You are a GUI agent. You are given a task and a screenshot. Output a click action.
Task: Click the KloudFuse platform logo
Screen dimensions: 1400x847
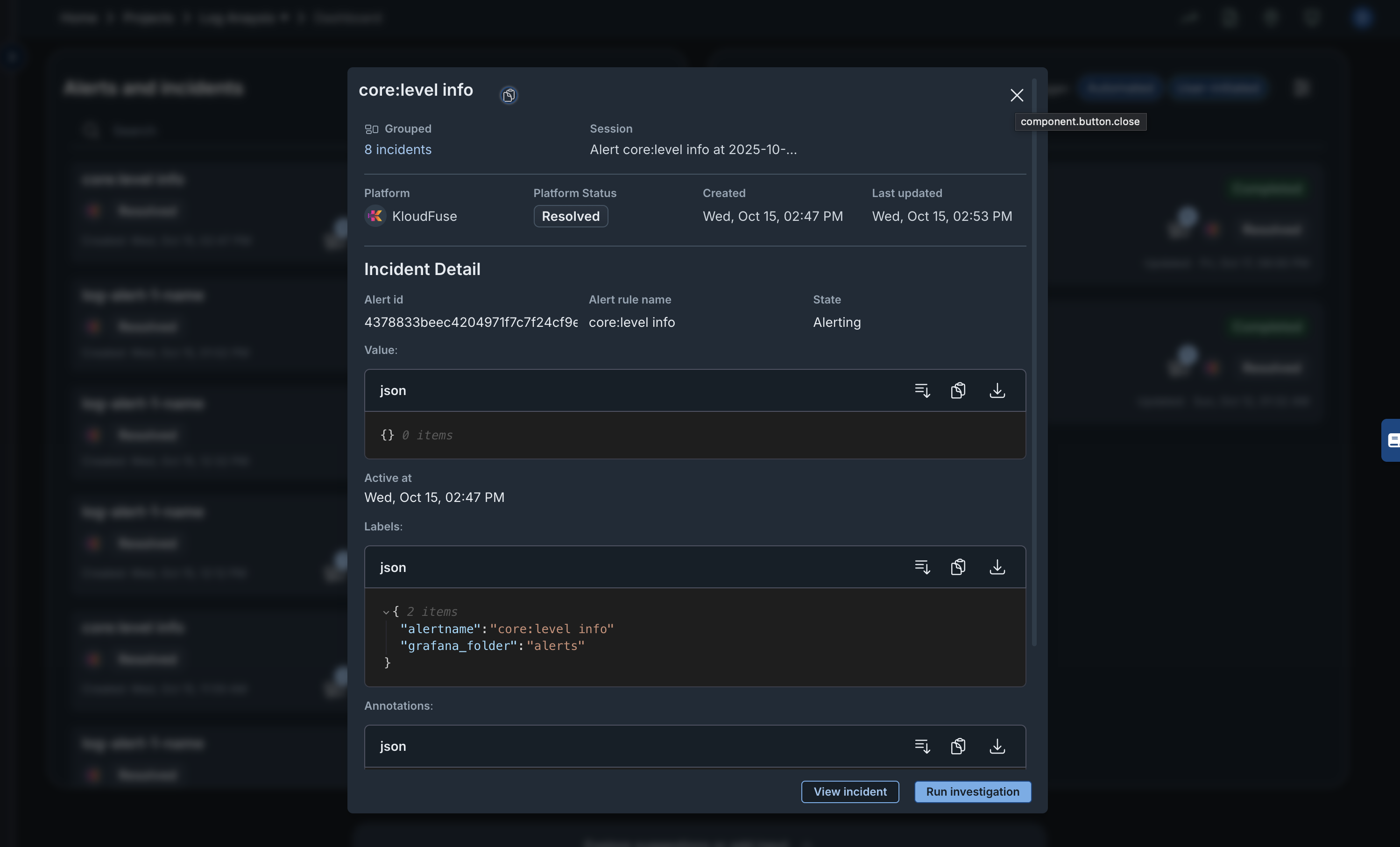(x=375, y=216)
